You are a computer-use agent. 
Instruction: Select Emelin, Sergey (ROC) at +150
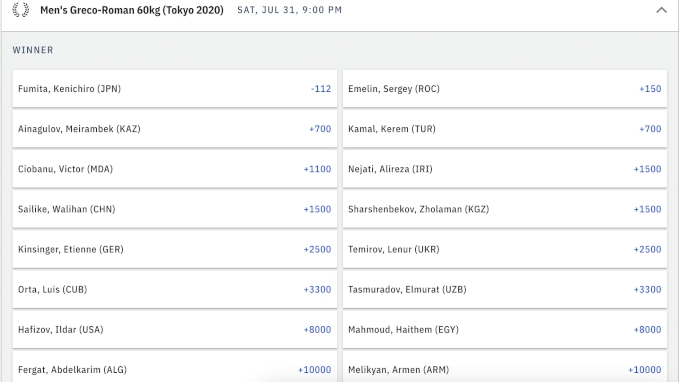505,88
